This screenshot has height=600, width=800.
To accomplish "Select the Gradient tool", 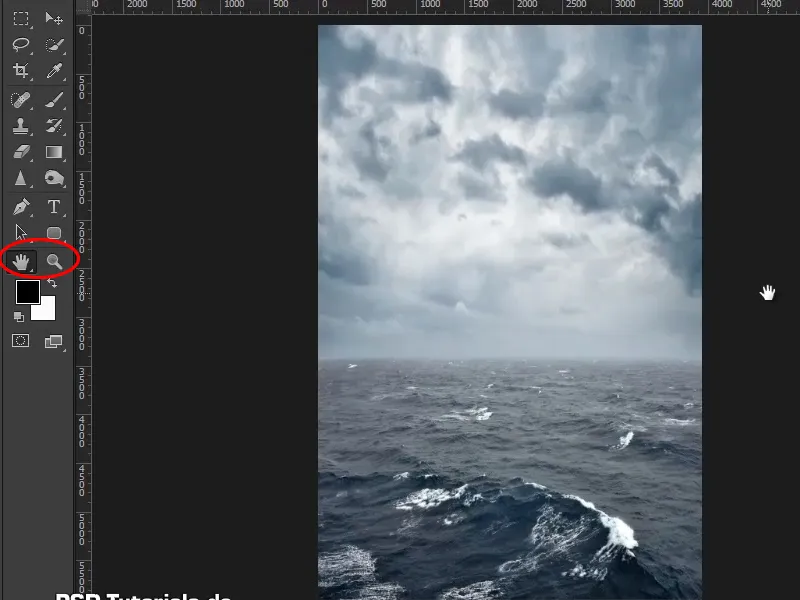I will pyautogui.click(x=54, y=152).
